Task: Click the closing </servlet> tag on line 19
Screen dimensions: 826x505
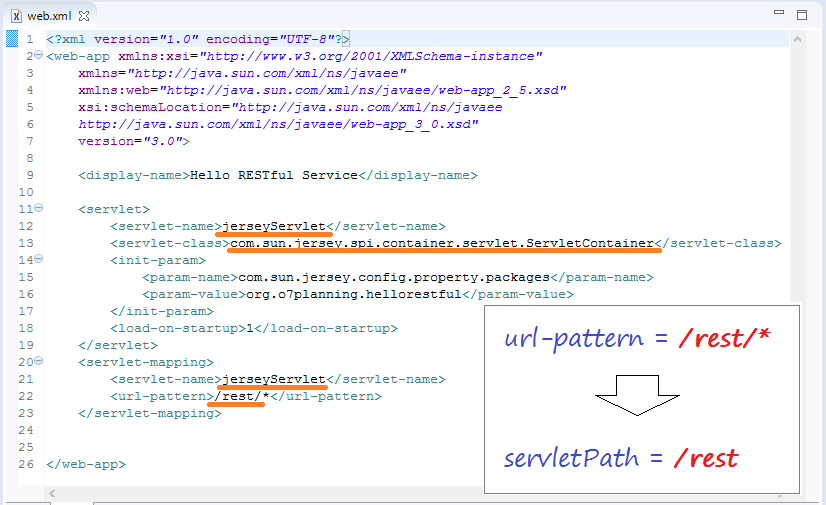Action: [118, 345]
